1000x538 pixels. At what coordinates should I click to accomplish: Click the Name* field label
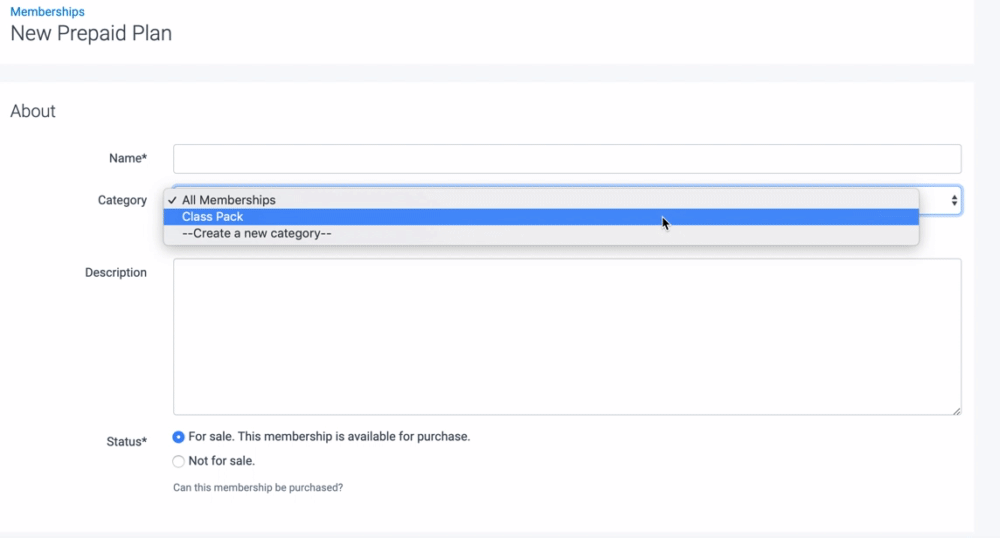point(127,159)
